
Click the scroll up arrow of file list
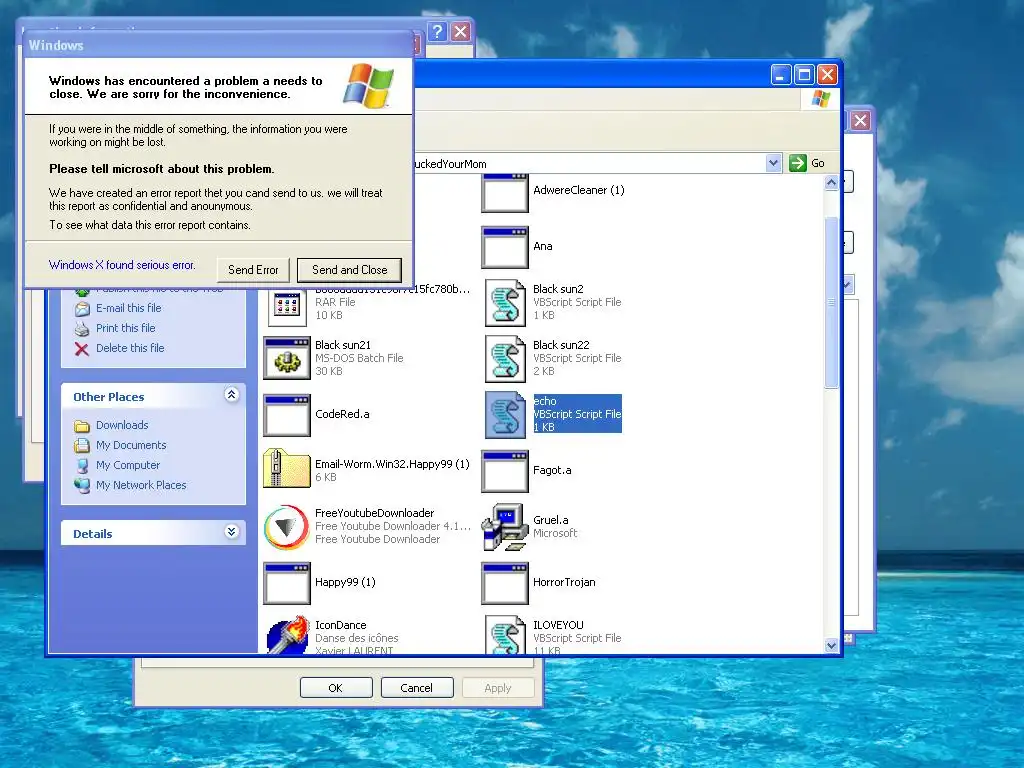point(831,183)
